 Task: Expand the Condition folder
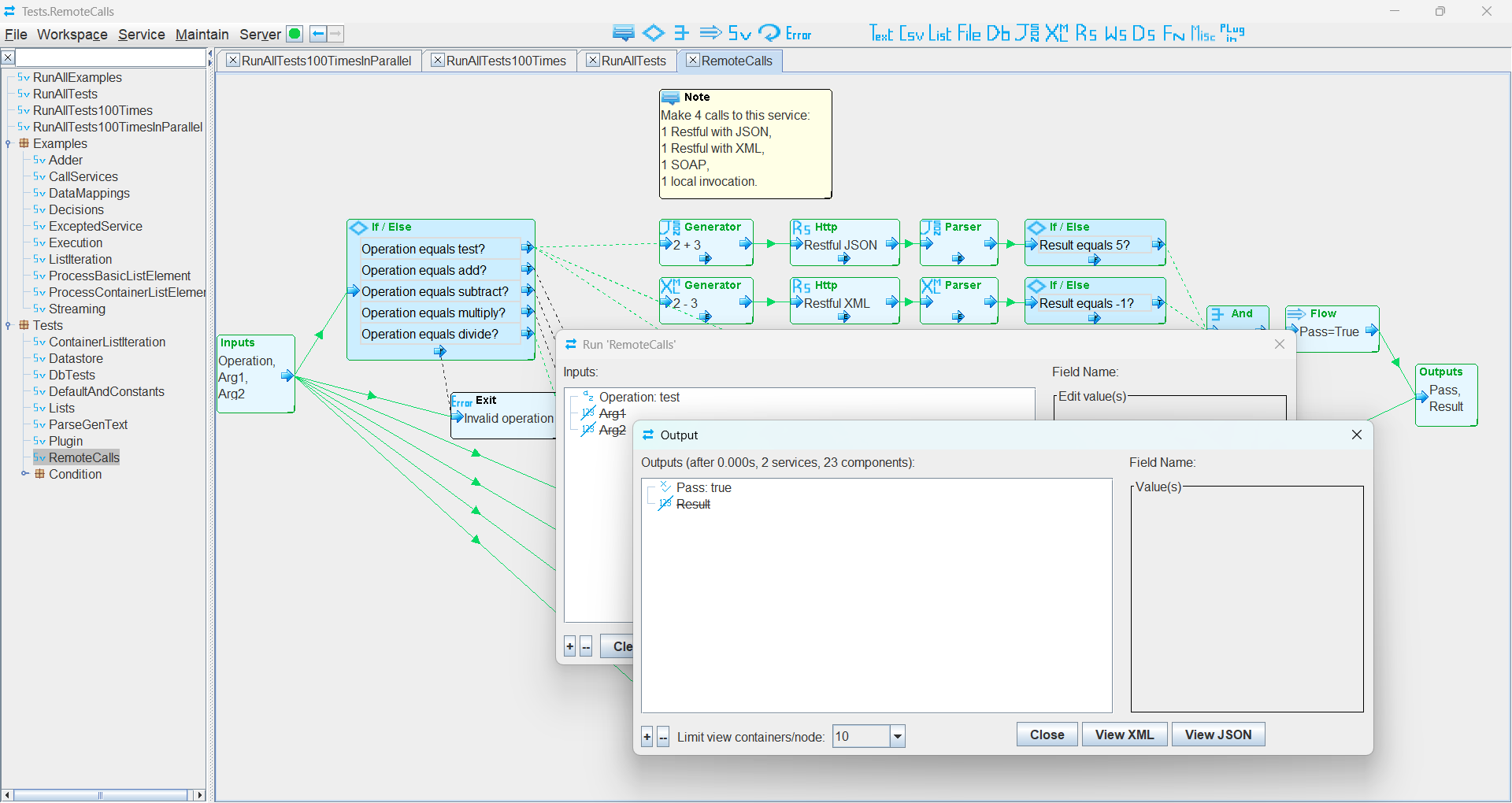[x=24, y=474]
